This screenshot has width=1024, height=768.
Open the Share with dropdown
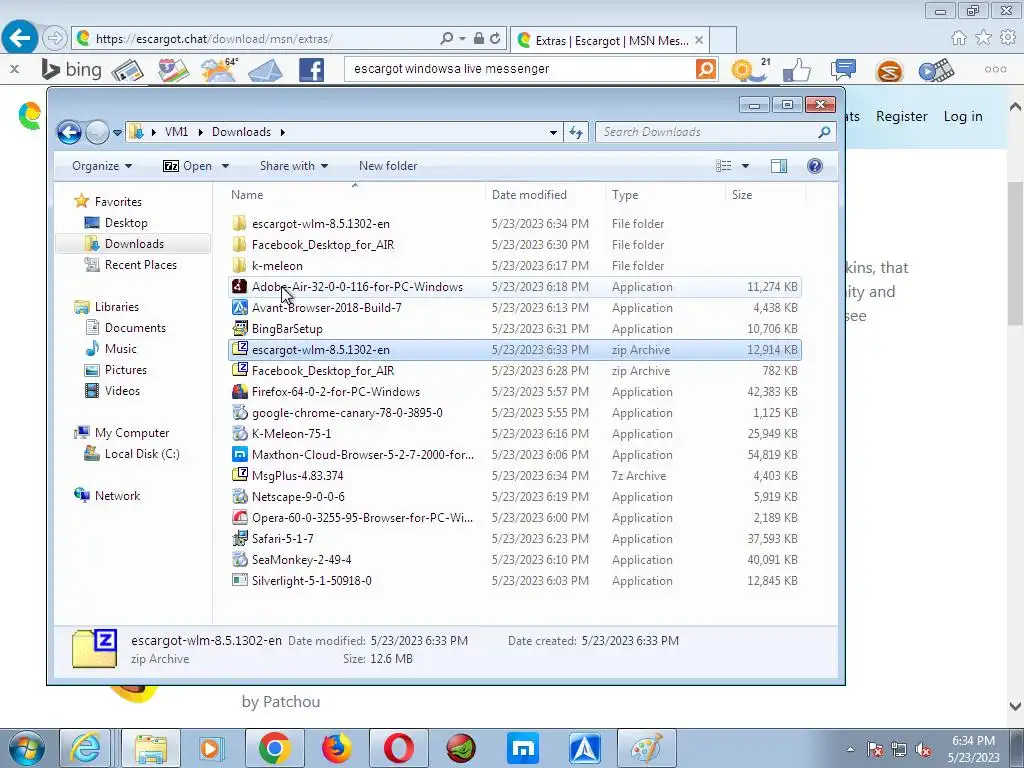coord(294,166)
